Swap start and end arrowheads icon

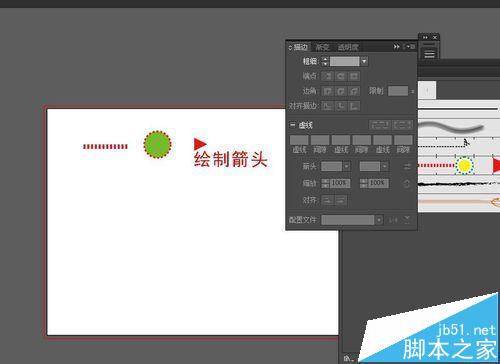pyautogui.click(x=407, y=167)
